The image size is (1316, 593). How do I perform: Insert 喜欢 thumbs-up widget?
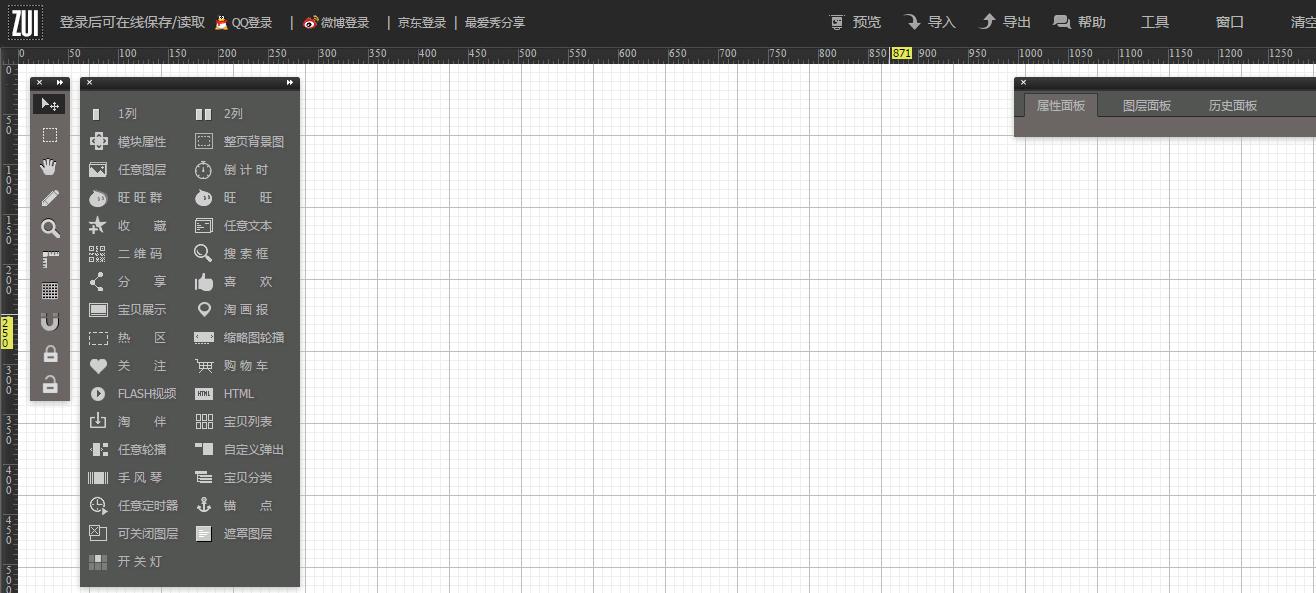pyautogui.click(x=233, y=282)
